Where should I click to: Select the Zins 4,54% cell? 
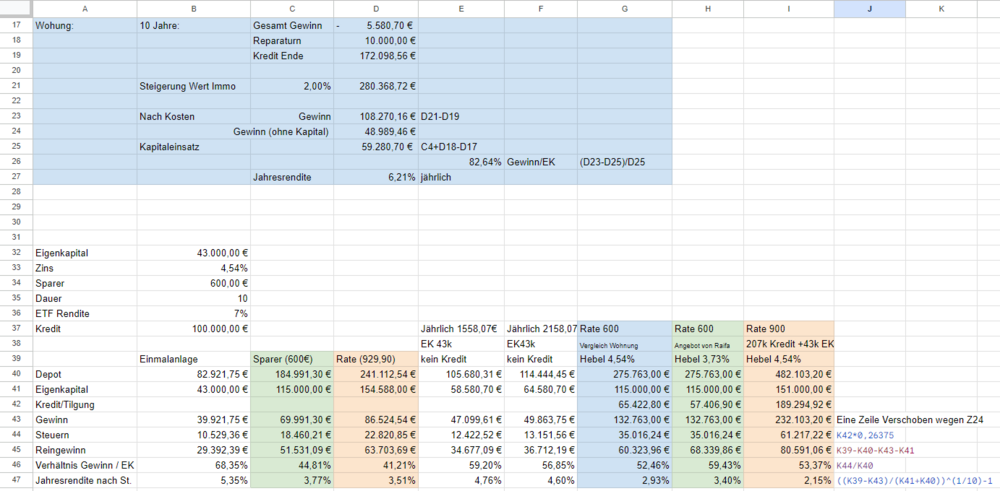193,268
